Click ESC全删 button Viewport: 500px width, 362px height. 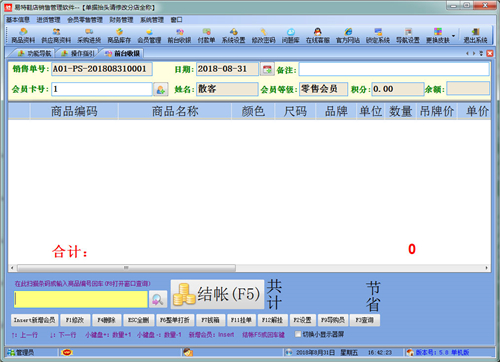coord(139,320)
